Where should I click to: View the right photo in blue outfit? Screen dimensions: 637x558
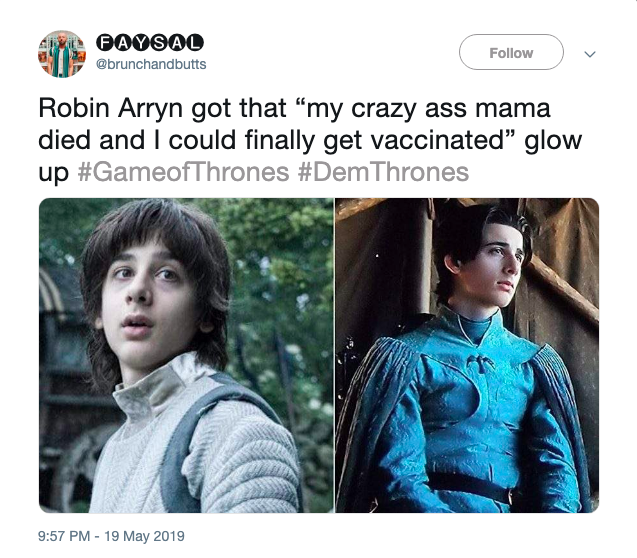[x=467, y=355]
